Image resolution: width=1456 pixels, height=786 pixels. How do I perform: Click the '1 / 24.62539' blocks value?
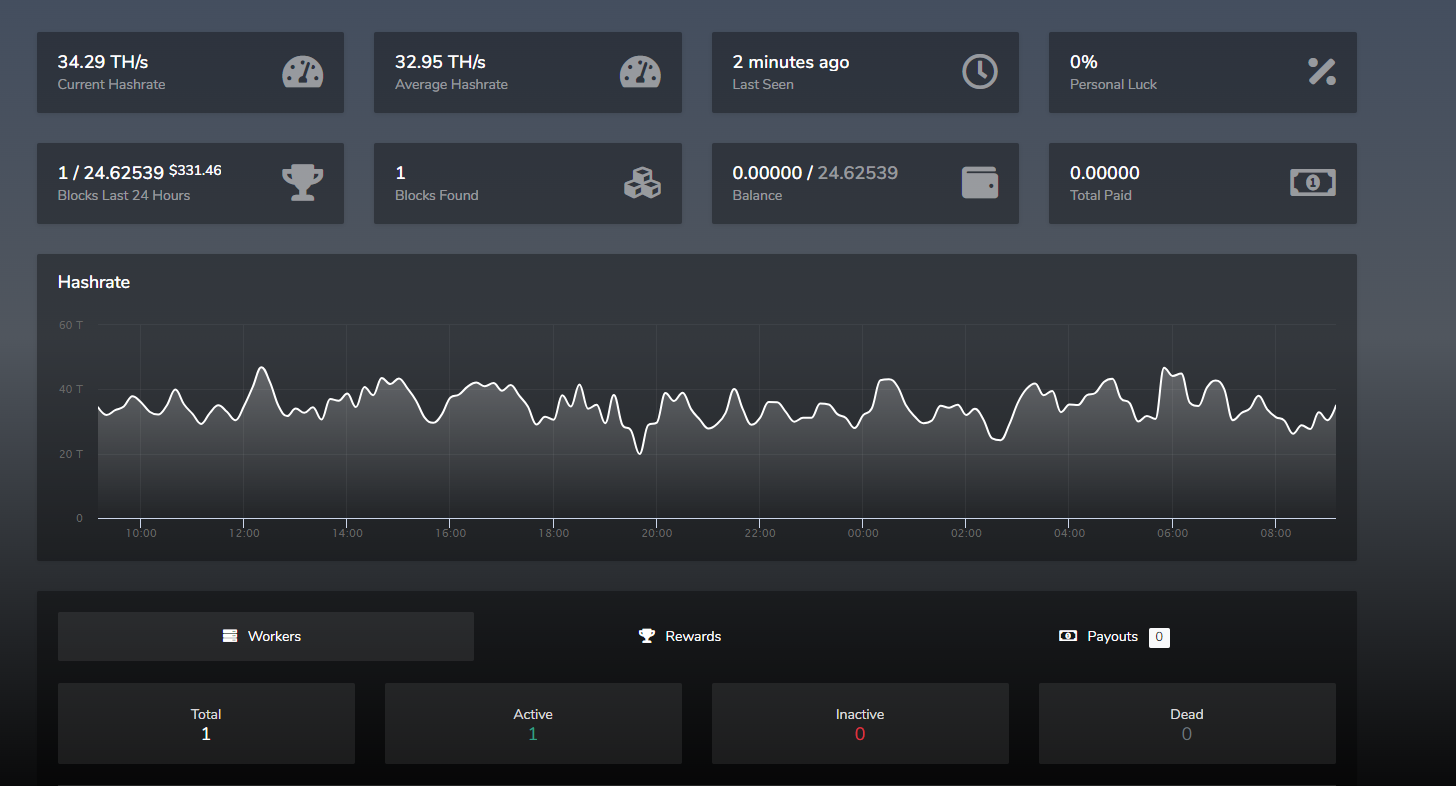pos(111,173)
